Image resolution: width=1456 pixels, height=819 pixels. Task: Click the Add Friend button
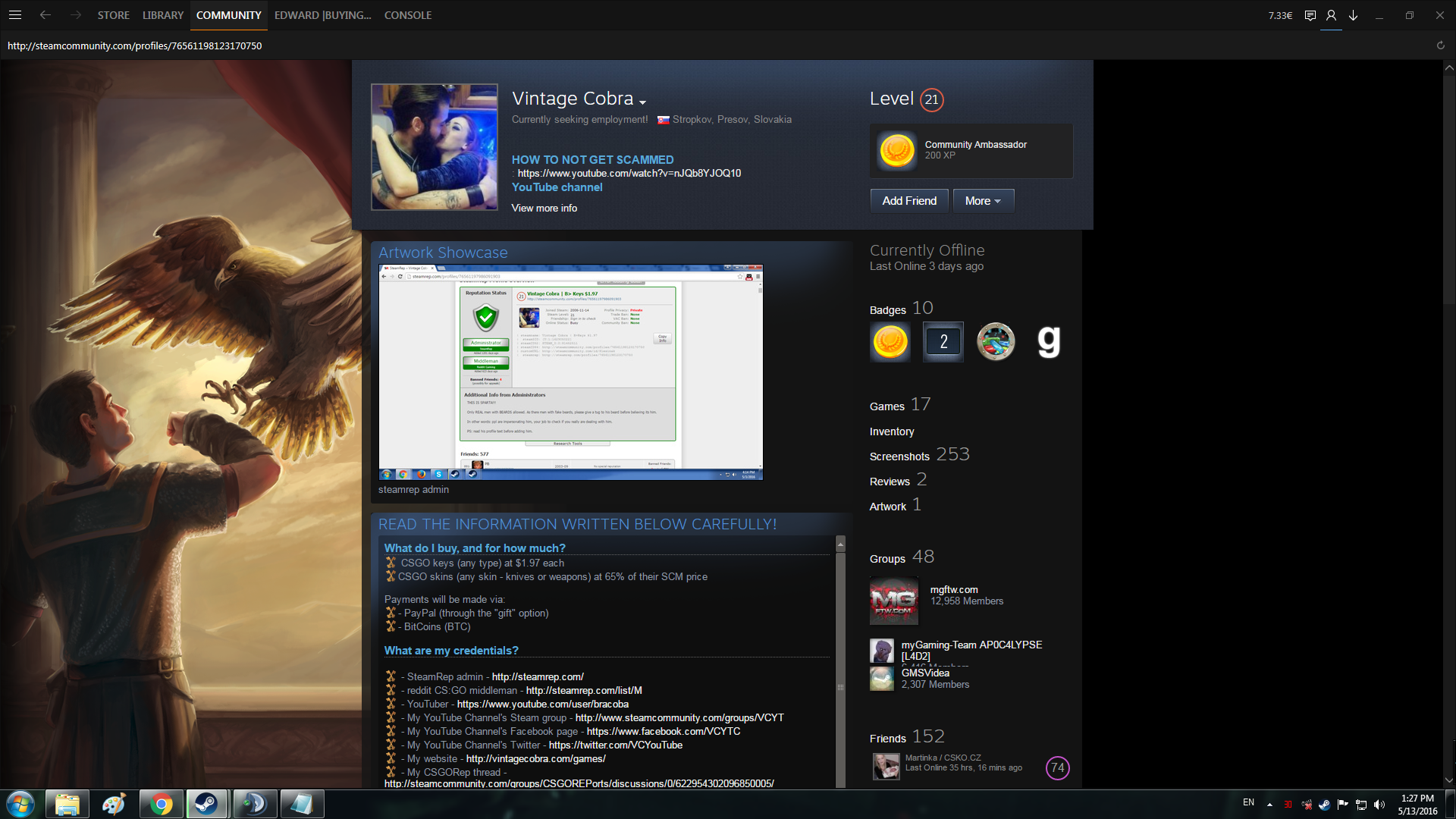[x=908, y=201]
